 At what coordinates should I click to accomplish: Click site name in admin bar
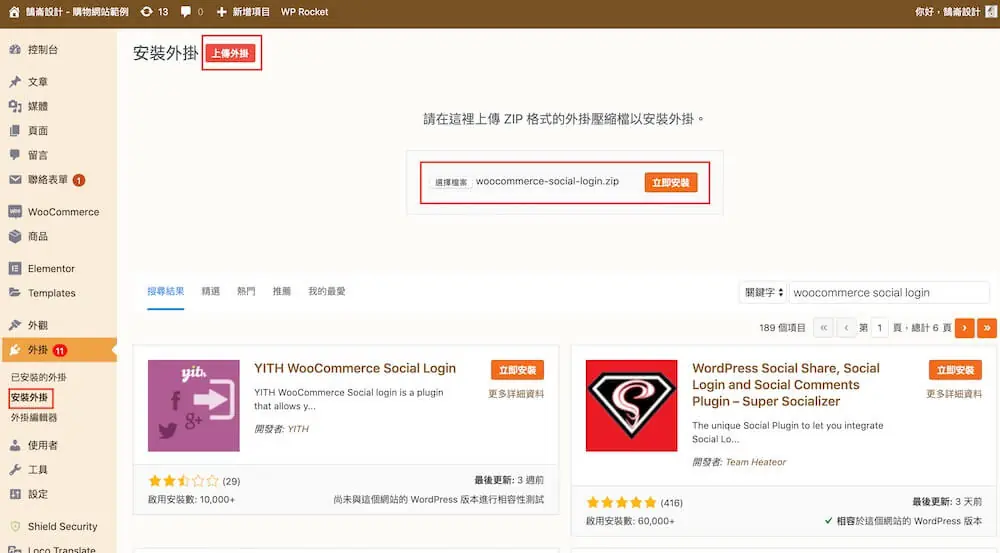point(77,11)
